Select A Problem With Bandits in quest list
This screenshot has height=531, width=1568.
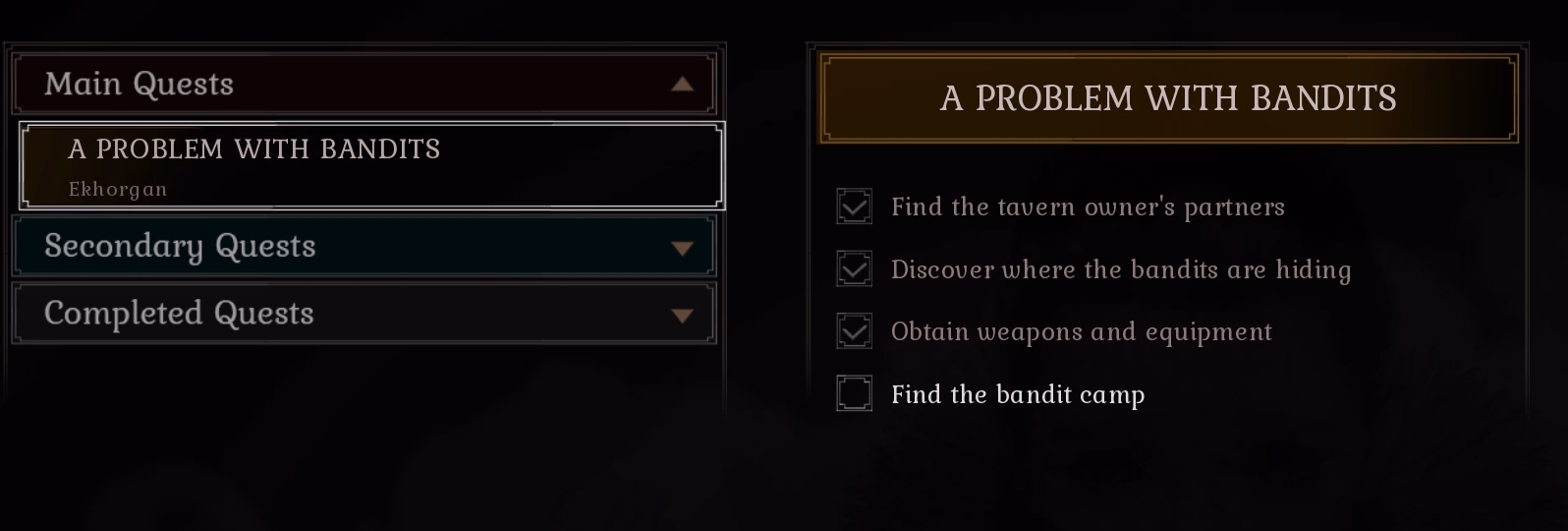coord(254,149)
